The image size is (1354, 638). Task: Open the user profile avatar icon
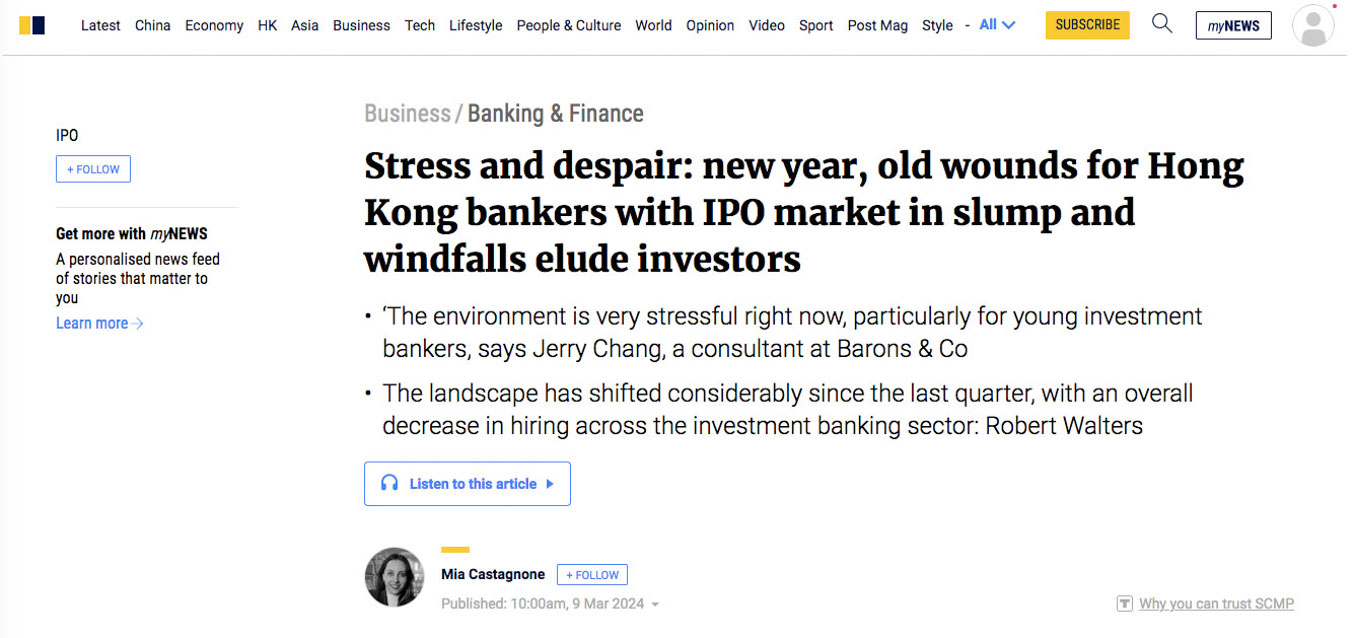pos(1313,26)
